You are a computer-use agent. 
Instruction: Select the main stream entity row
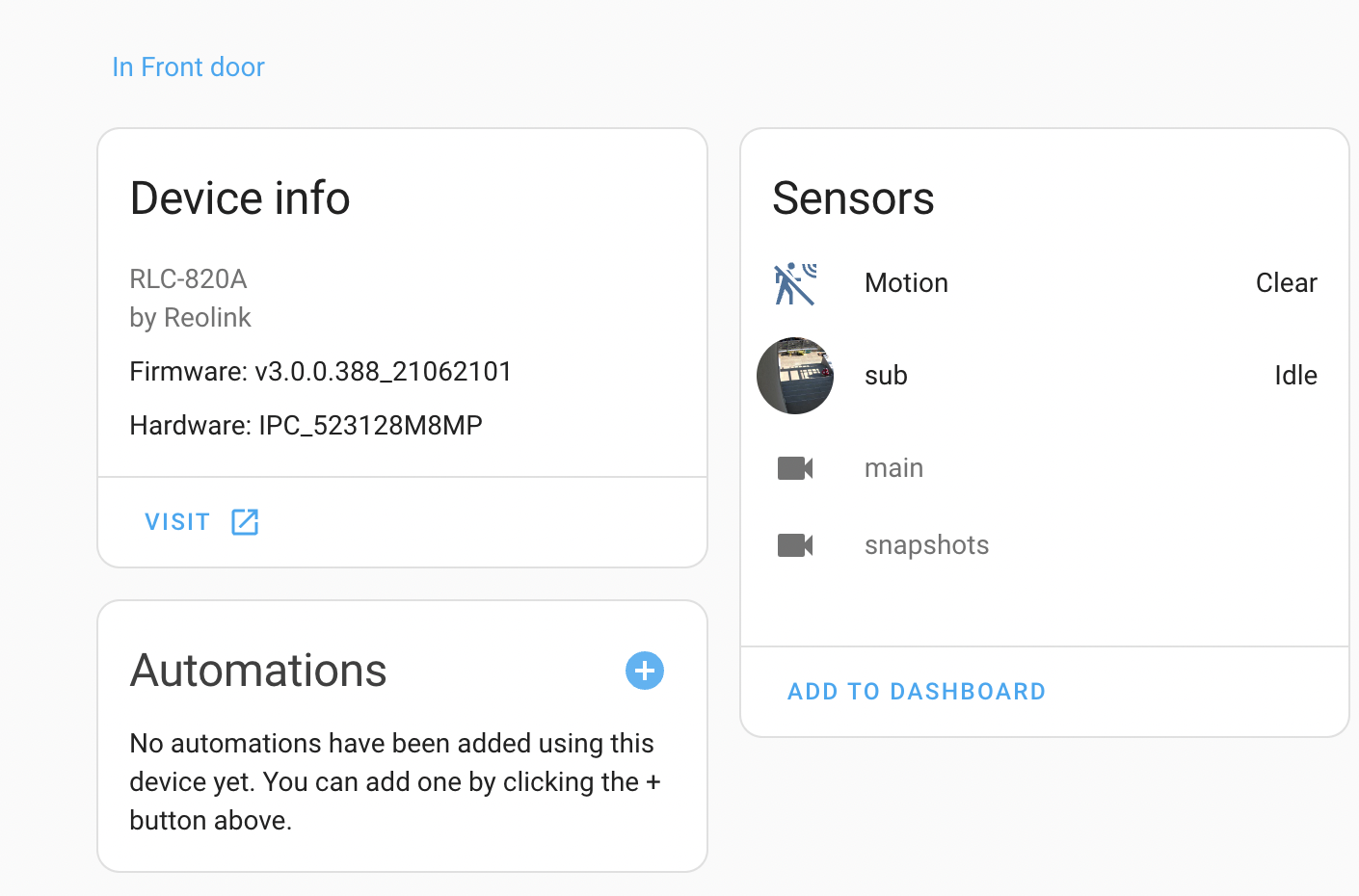(893, 468)
